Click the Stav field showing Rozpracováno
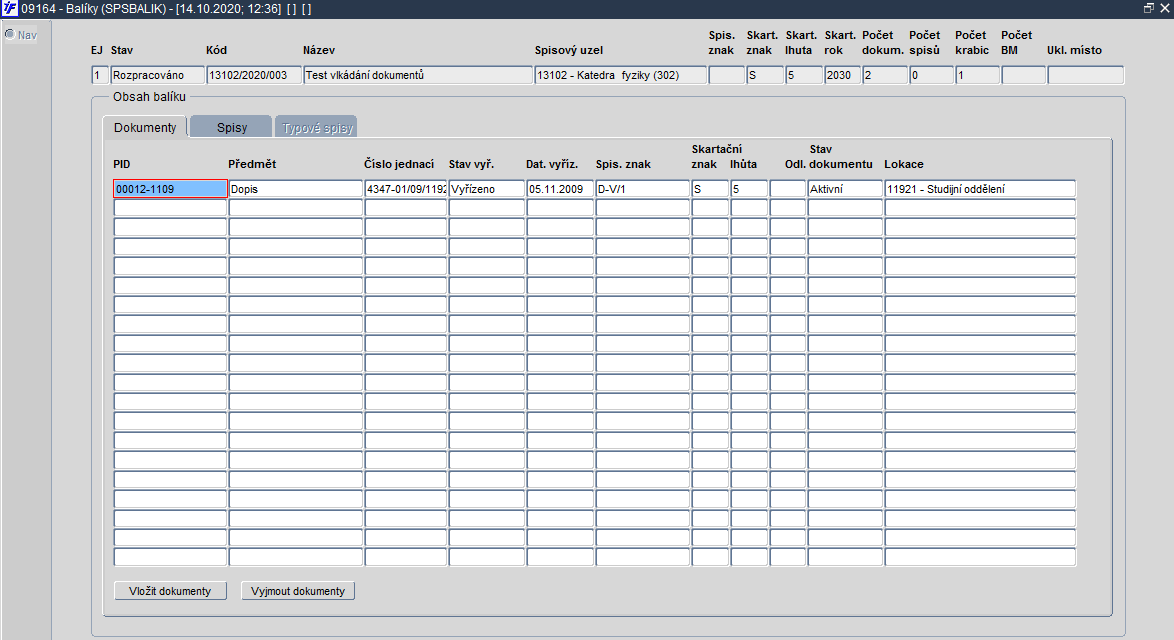The image size is (1174, 640). click(x=157, y=75)
